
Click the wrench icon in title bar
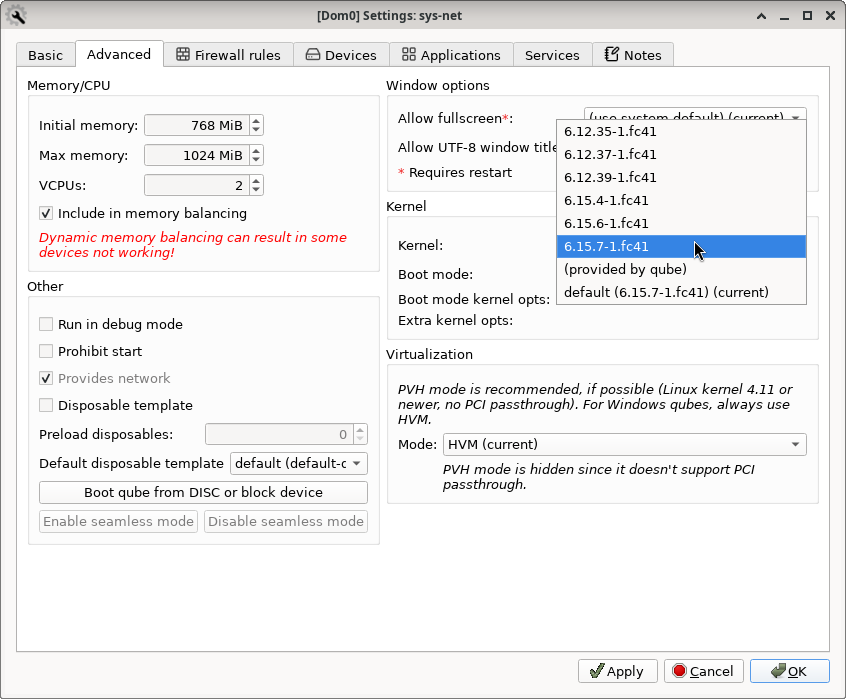click(x=16, y=15)
